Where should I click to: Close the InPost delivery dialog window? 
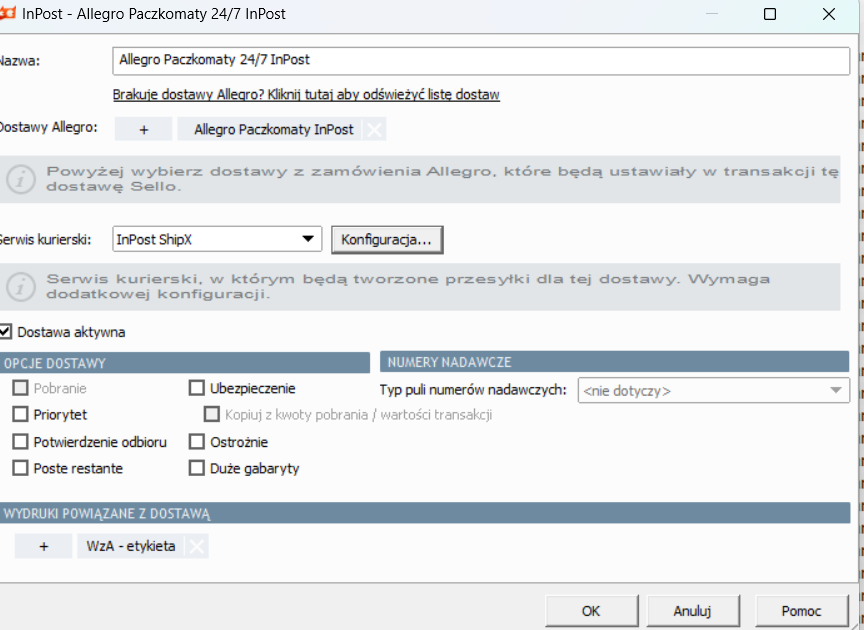(x=829, y=14)
